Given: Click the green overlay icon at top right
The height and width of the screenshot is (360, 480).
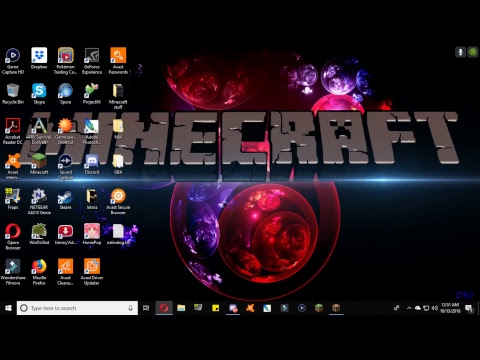Looking at the screenshot, I should (473, 52).
